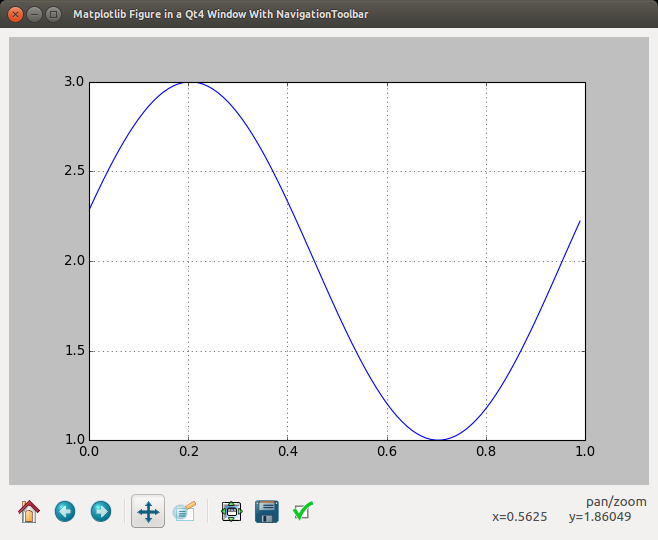Click the x-axis 1.0 tick label
This screenshot has width=658, height=540.
click(x=585, y=451)
